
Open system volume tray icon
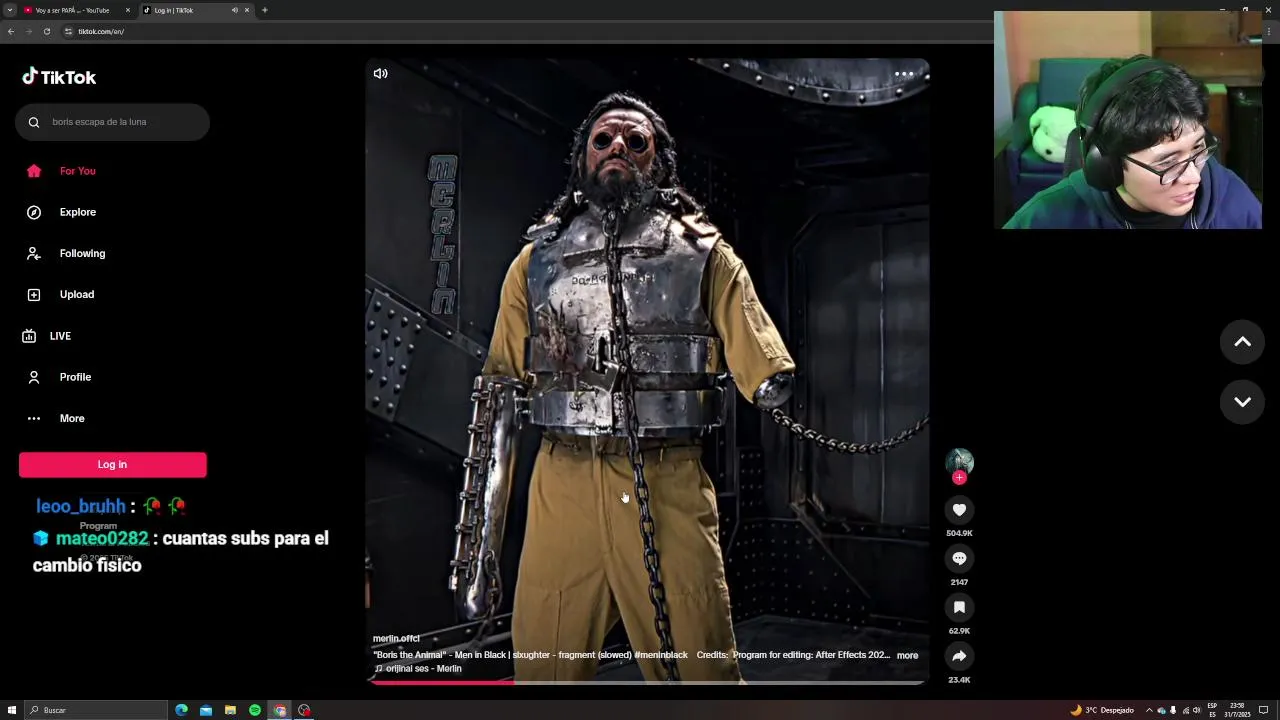pyautogui.click(x=1197, y=710)
